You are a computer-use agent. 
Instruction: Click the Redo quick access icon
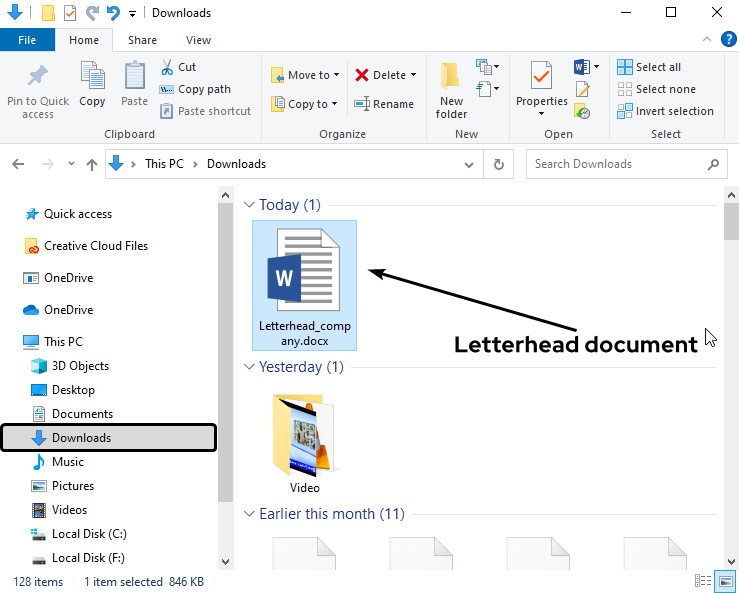[x=92, y=13]
